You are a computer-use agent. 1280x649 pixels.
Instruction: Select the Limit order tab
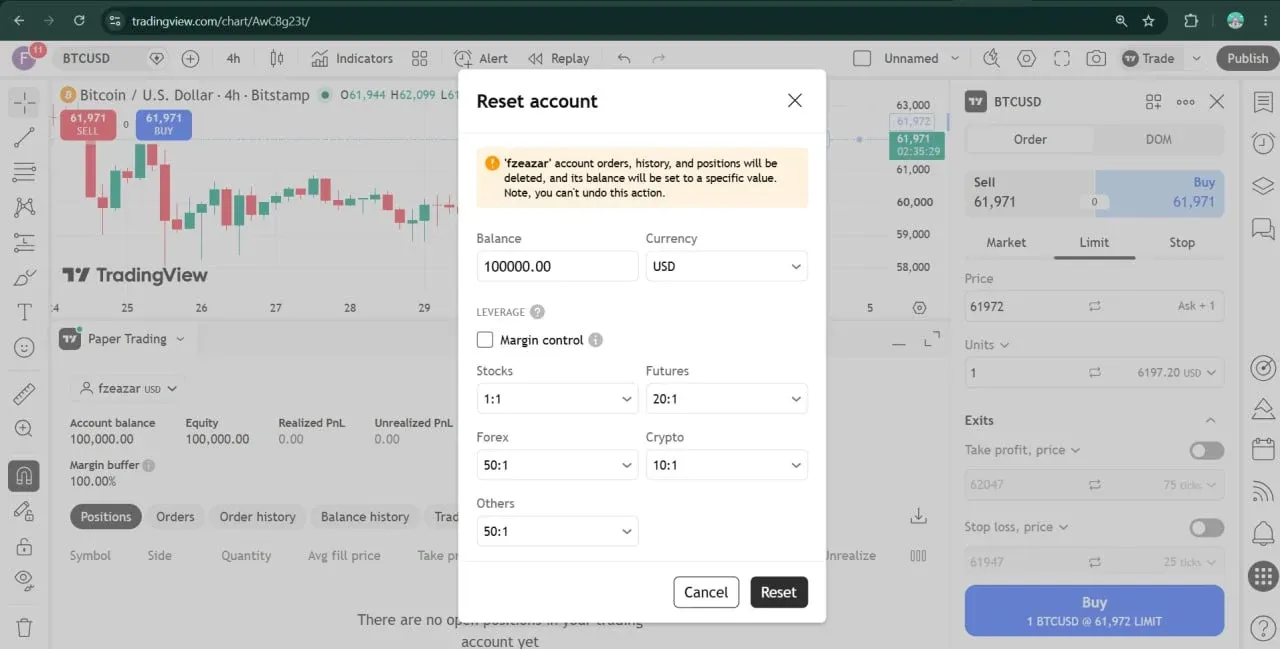coord(1094,242)
